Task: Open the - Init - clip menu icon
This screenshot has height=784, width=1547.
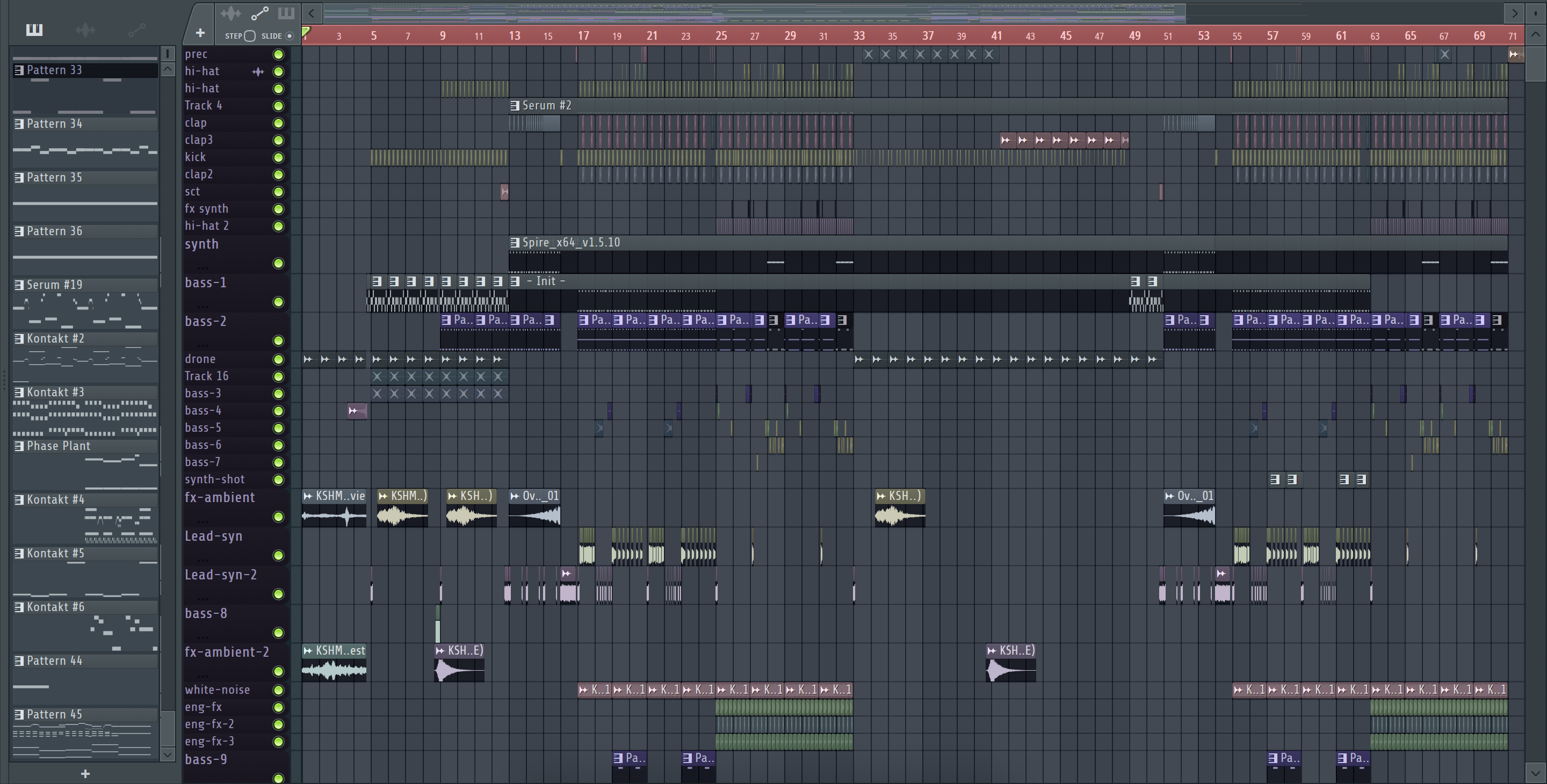Action: point(515,281)
